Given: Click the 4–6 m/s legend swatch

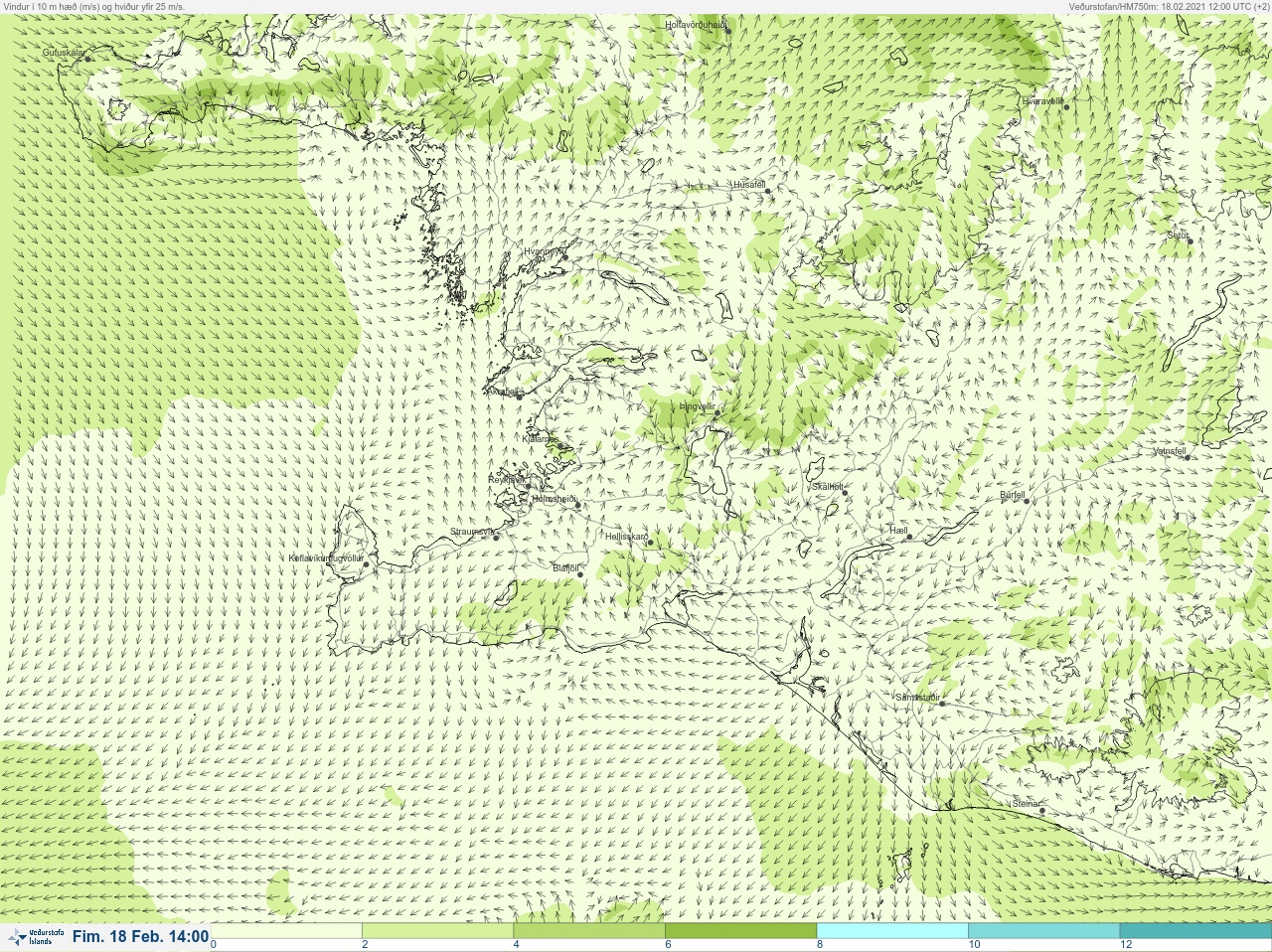Looking at the screenshot, I should [589, 931].
